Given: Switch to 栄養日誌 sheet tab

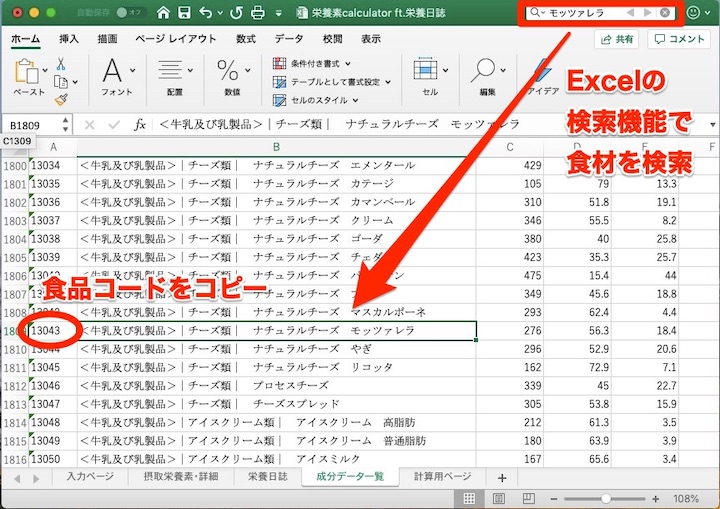Looking at the screenshot, I should [x=268, y=477].
